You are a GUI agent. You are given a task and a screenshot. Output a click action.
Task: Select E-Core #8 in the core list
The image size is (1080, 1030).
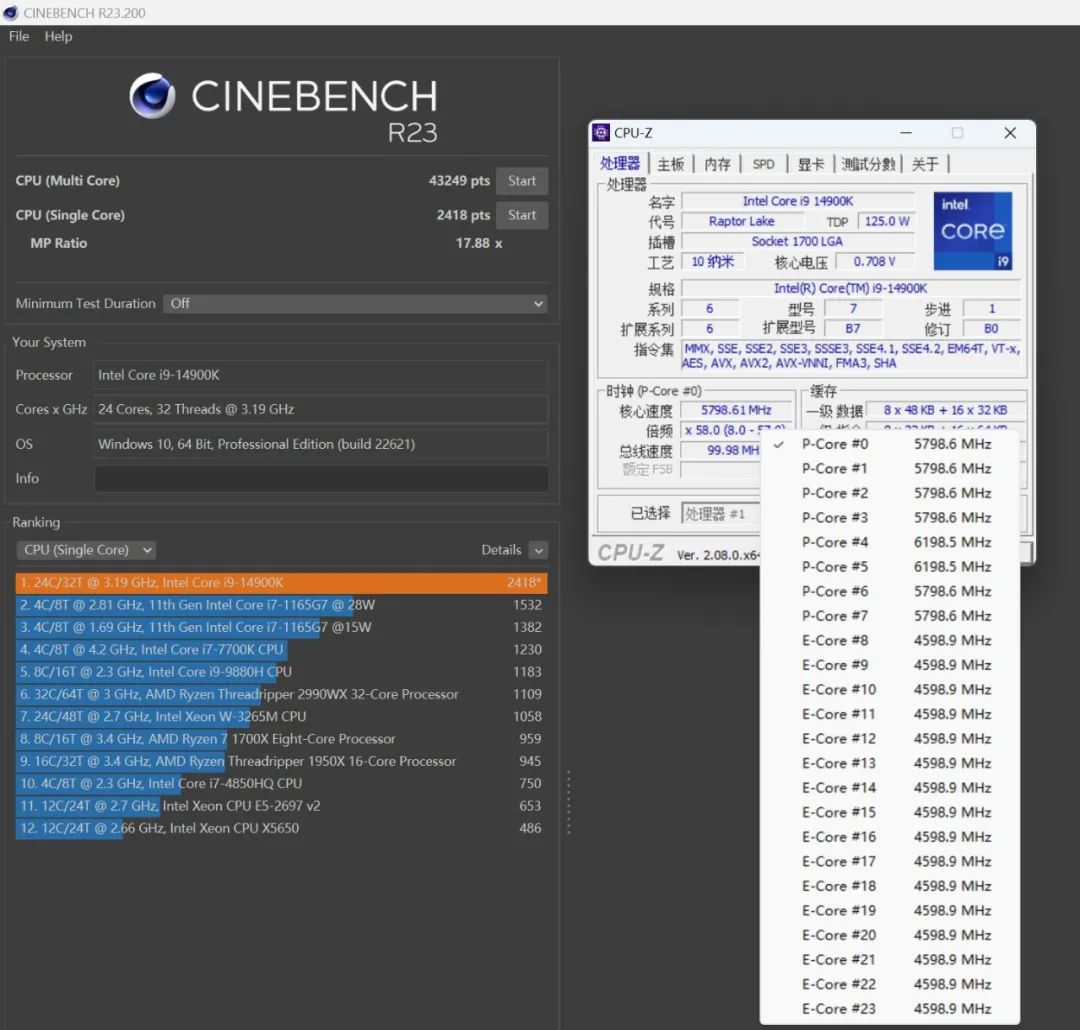[889, 641]
